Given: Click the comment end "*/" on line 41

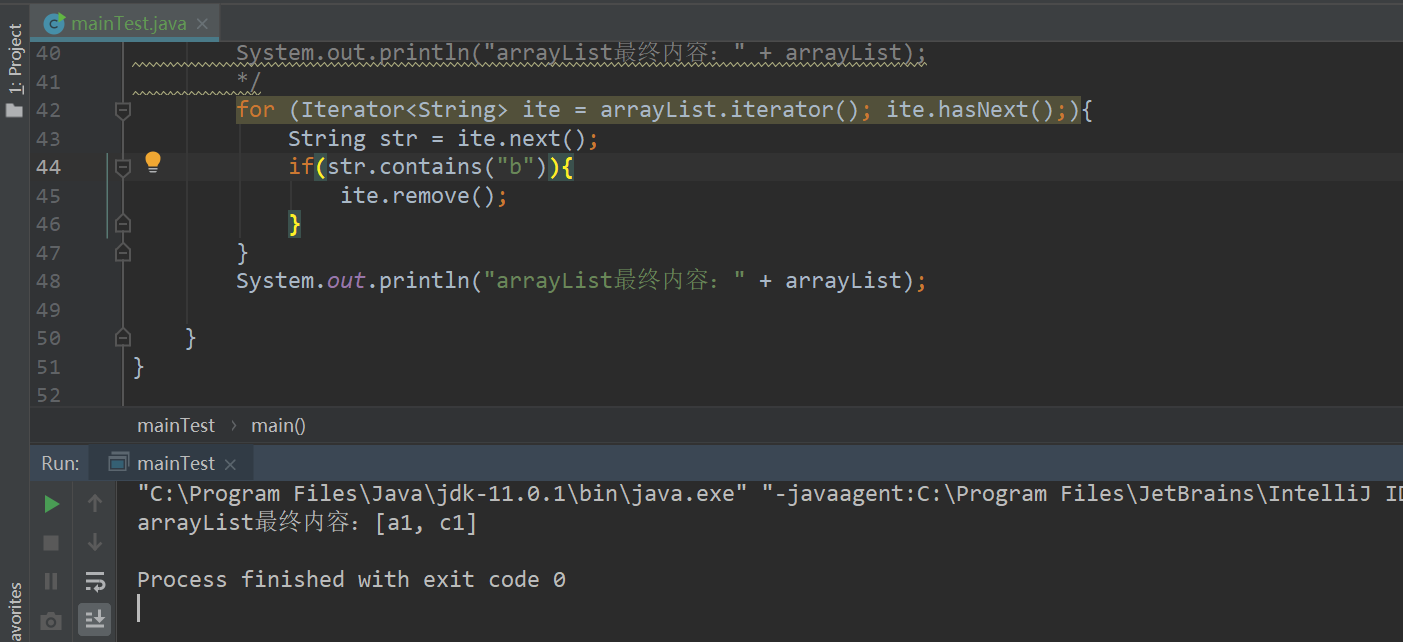Looking at the screenshot, I should click(249, 81).
